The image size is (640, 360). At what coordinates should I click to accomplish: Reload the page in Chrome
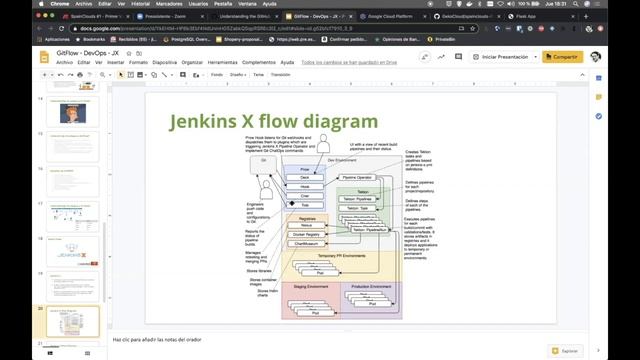pos(61,29)
